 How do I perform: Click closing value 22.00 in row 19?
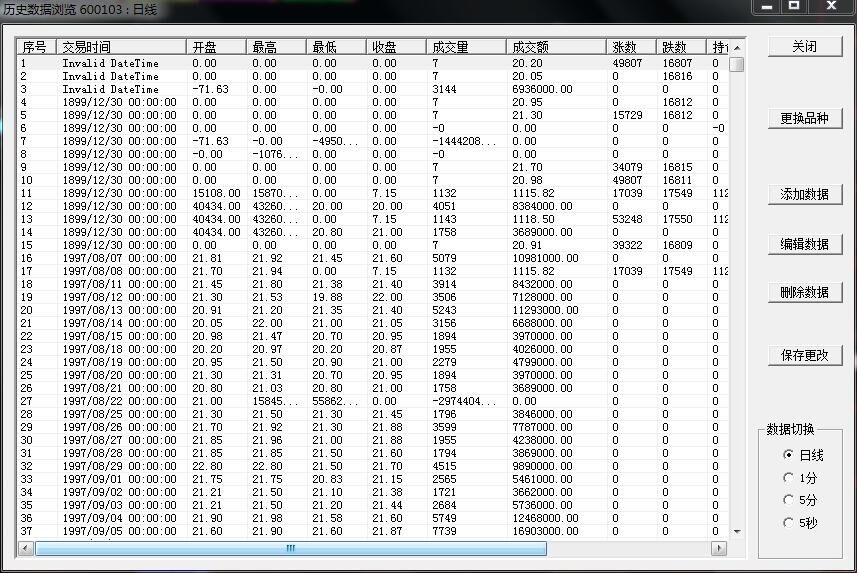pyautogui.click(x=387, y=297)
